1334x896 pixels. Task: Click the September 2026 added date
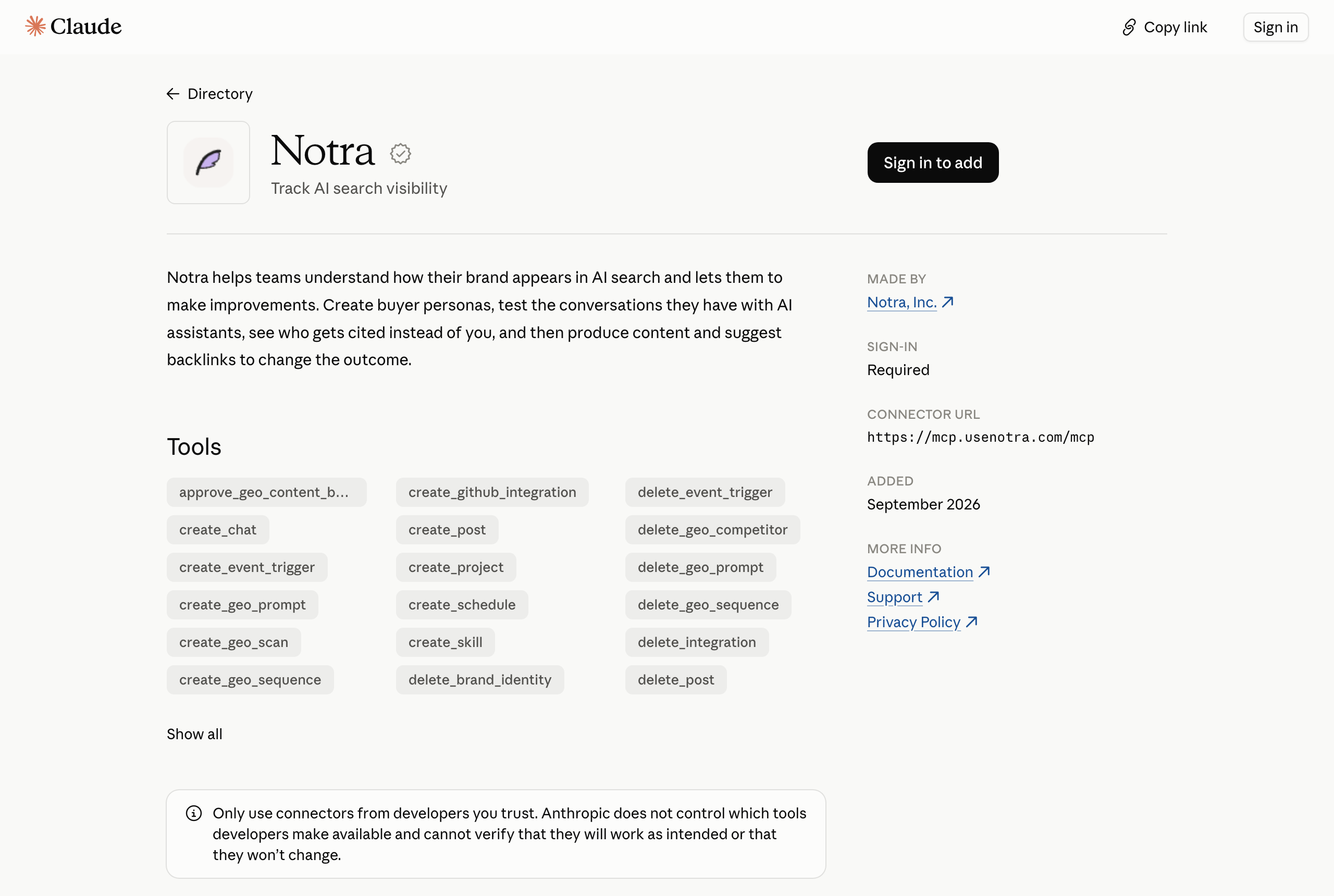coord(923,505)
